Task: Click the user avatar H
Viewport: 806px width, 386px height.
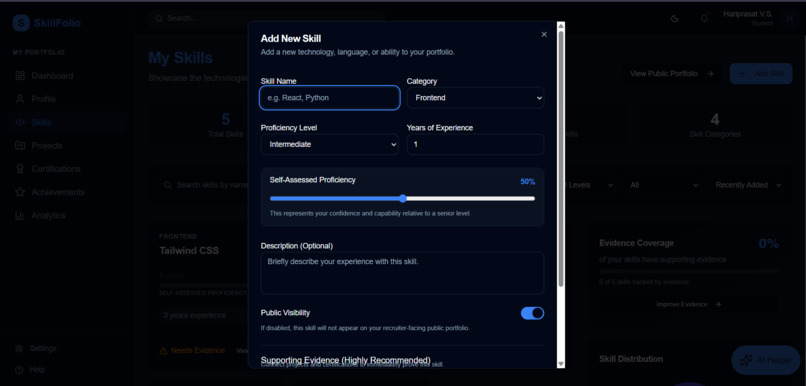Action: pyautogui.click(x=789, y=19)
